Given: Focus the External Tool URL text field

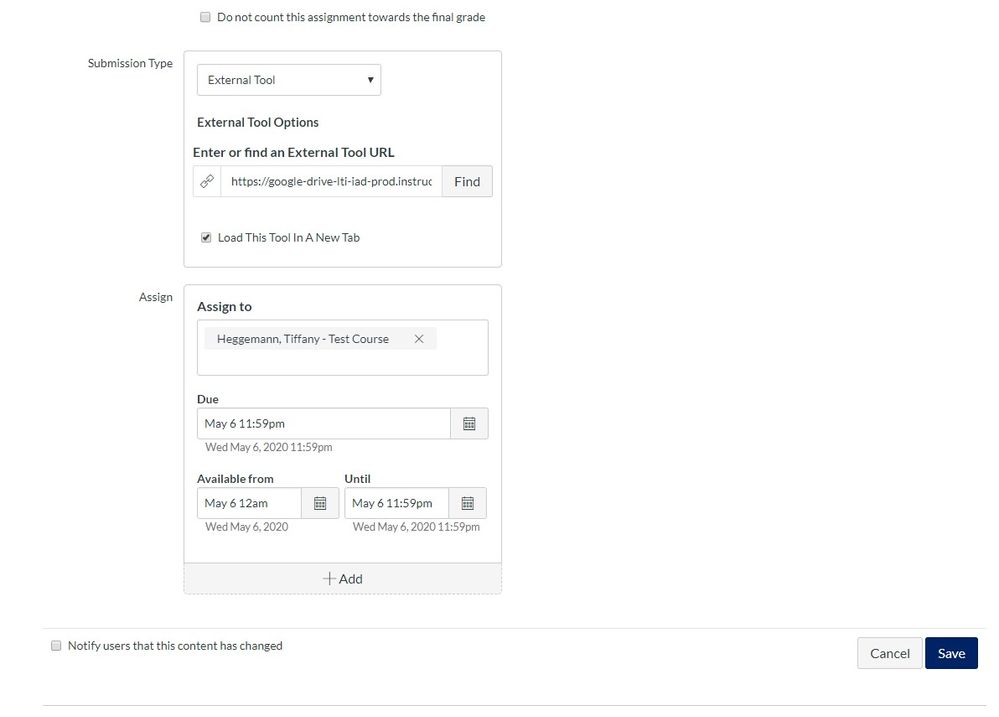Looking at the screenshot, I should [x=331, y=182].
